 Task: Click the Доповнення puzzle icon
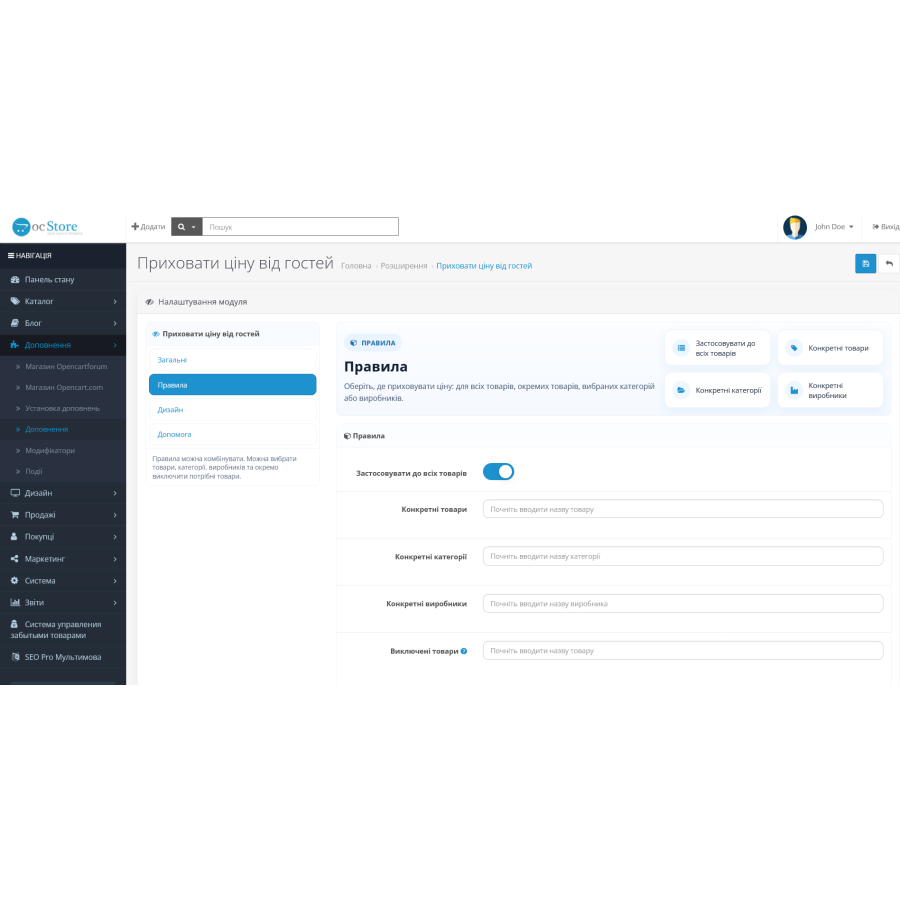[15, 345]
